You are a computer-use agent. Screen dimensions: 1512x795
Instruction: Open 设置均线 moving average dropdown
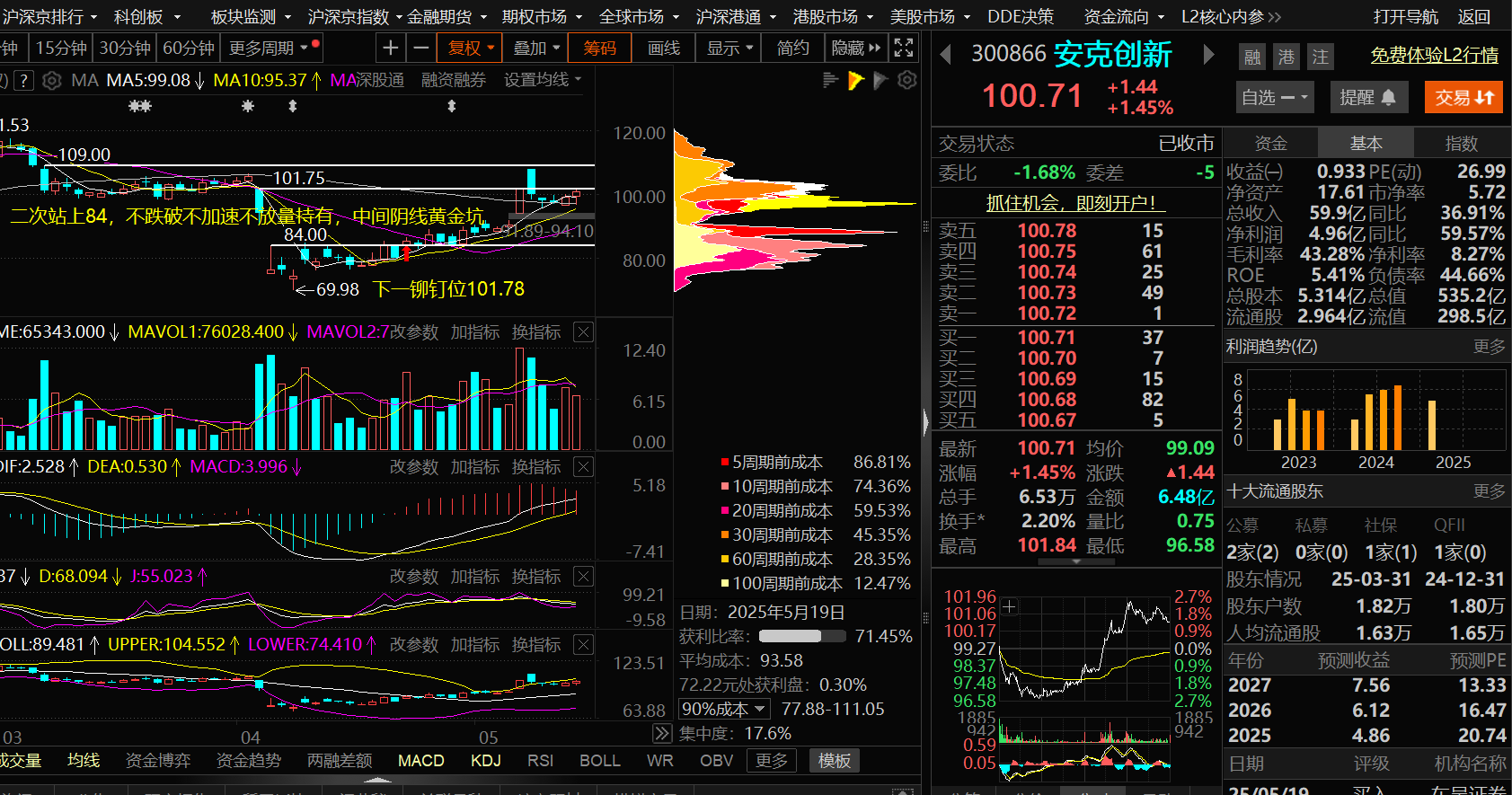pyautogui.click(x=543, y=80)
